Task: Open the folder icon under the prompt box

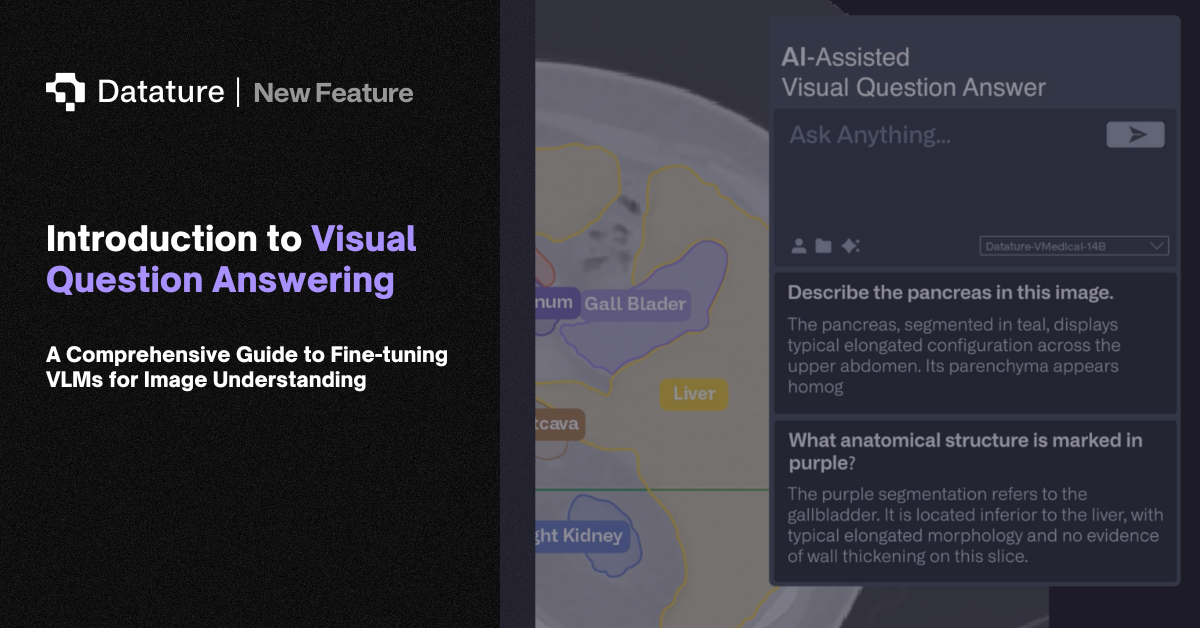Action: click(x=823, y=246)
